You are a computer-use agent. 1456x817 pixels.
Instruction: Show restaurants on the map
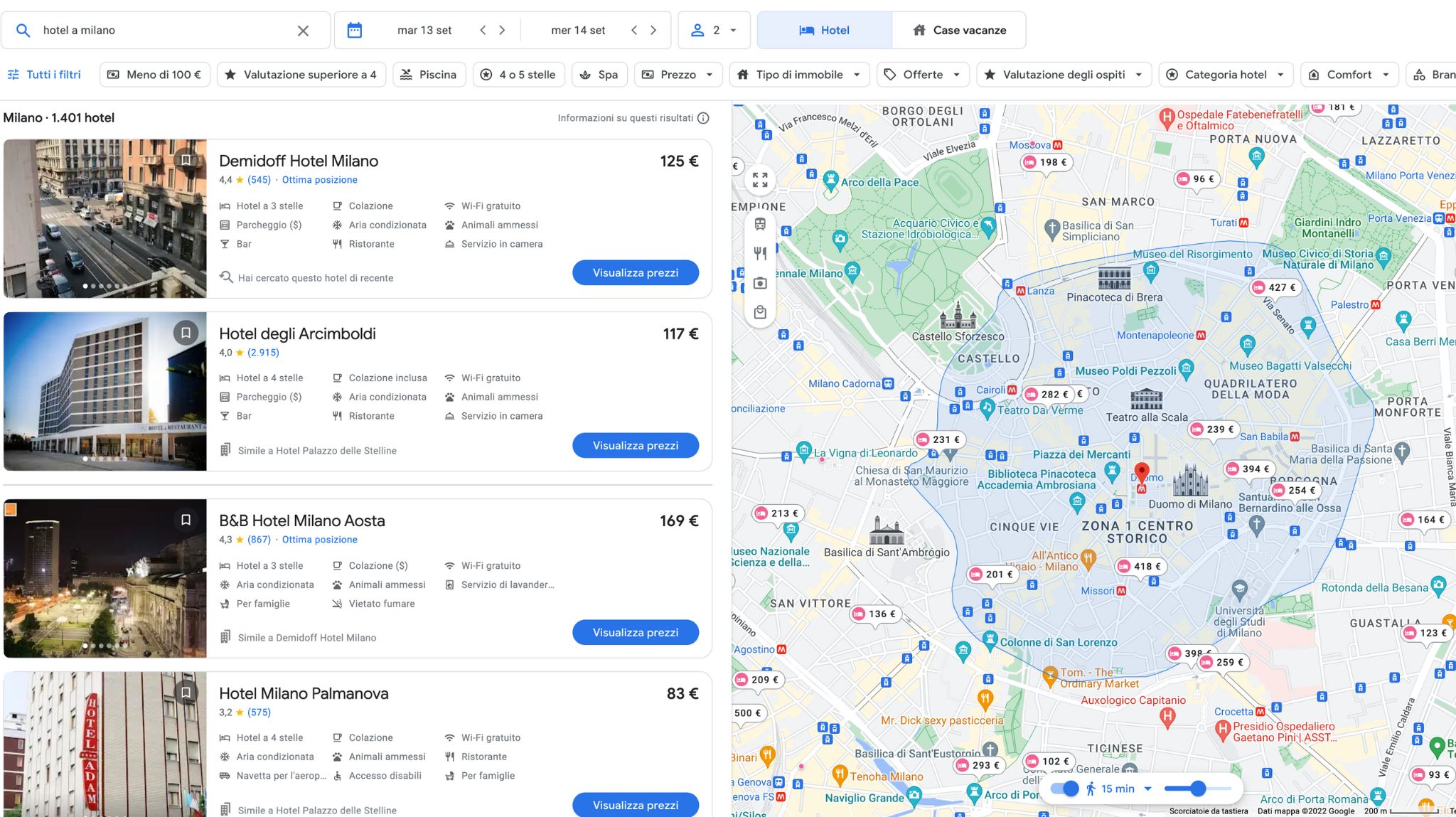click(x=760, y=253)
